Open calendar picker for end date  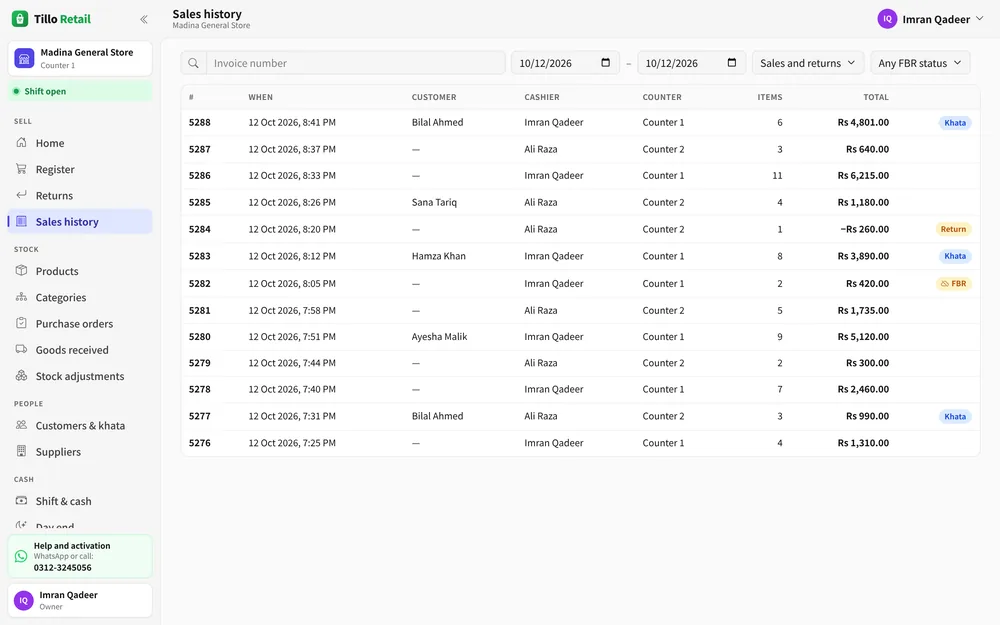(732, 62)
